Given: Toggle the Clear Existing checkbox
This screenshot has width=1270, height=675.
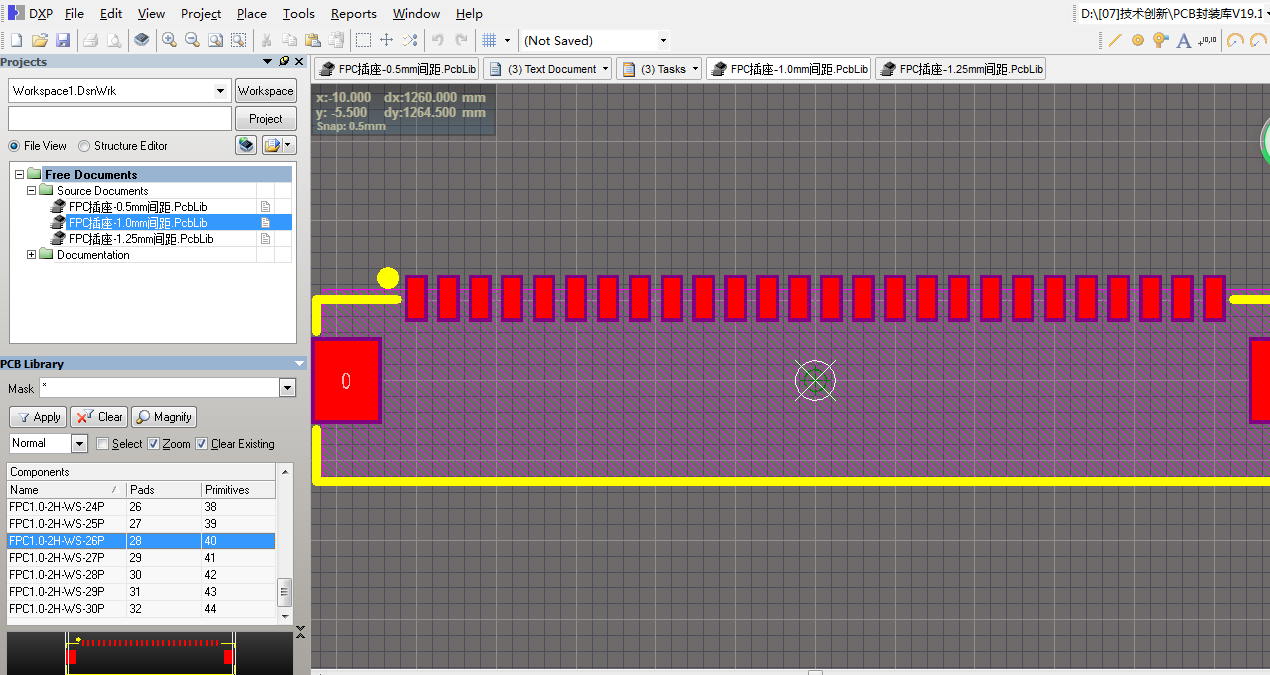Looking at the screenshot, I should [x=202, y=444].
